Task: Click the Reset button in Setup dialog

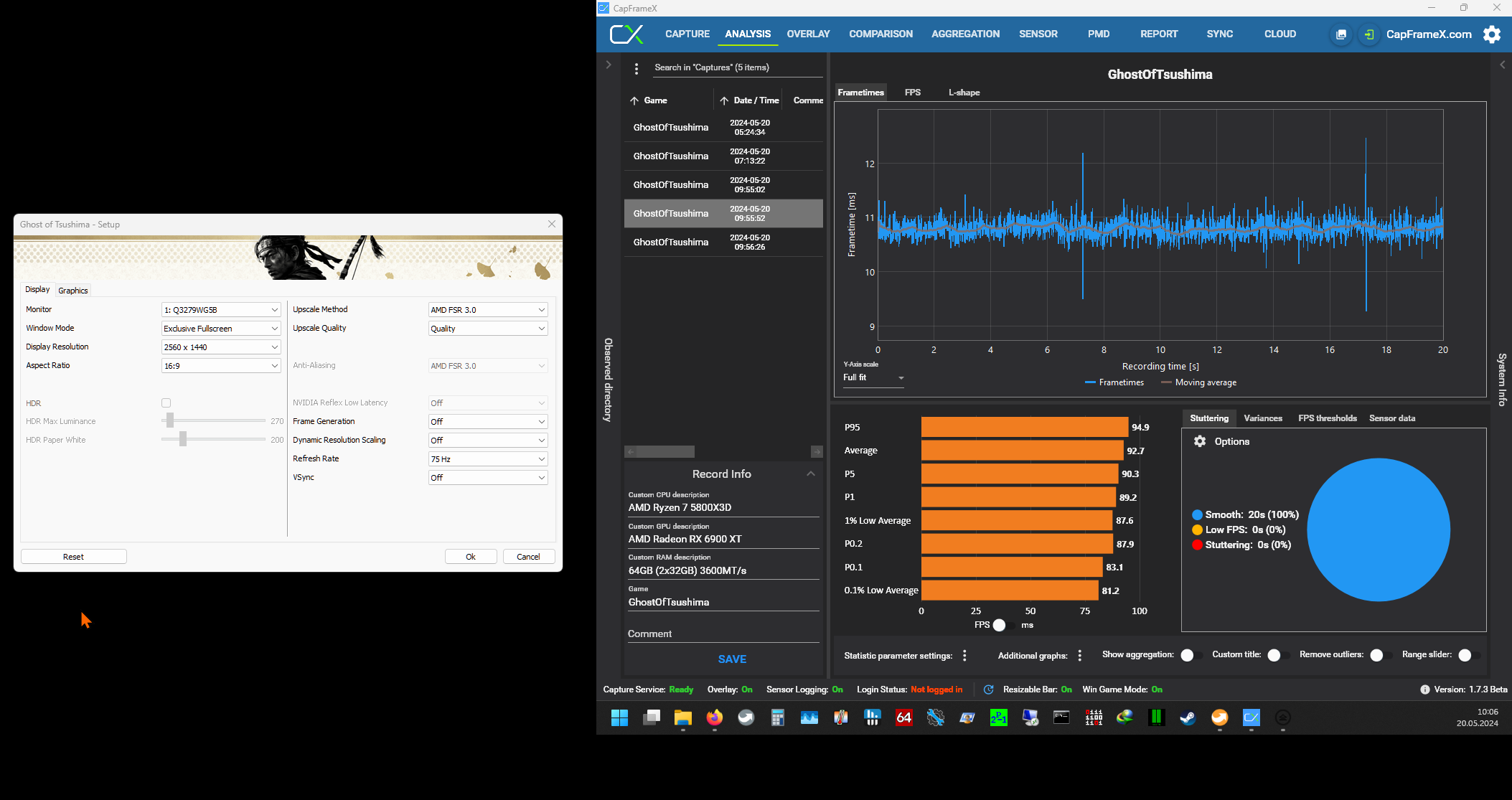Action: click(73, 557)
